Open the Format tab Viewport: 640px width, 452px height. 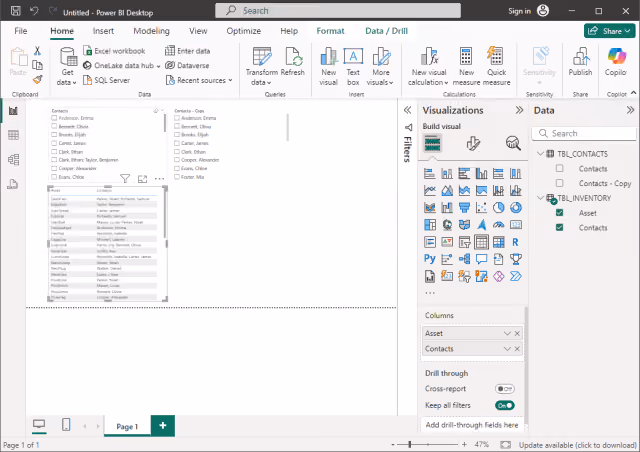coord(330,31)
